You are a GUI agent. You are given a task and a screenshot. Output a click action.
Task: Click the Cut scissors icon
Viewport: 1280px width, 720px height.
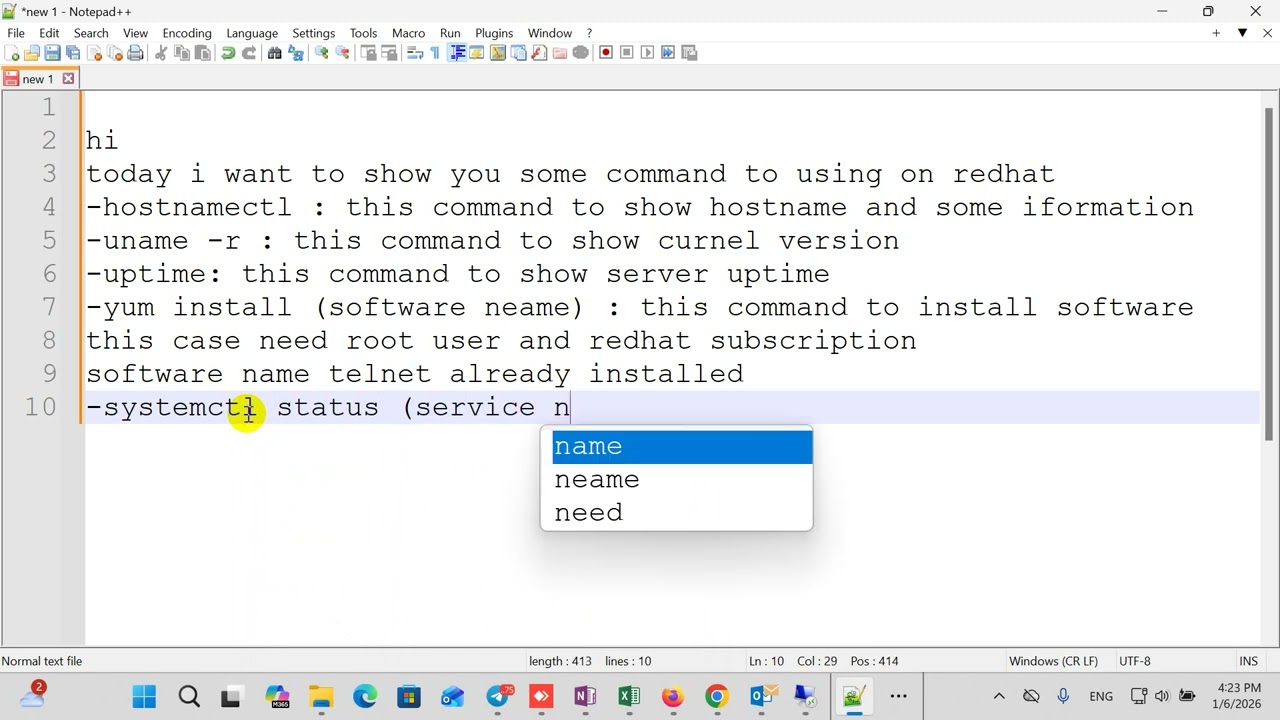coord(161,53)
